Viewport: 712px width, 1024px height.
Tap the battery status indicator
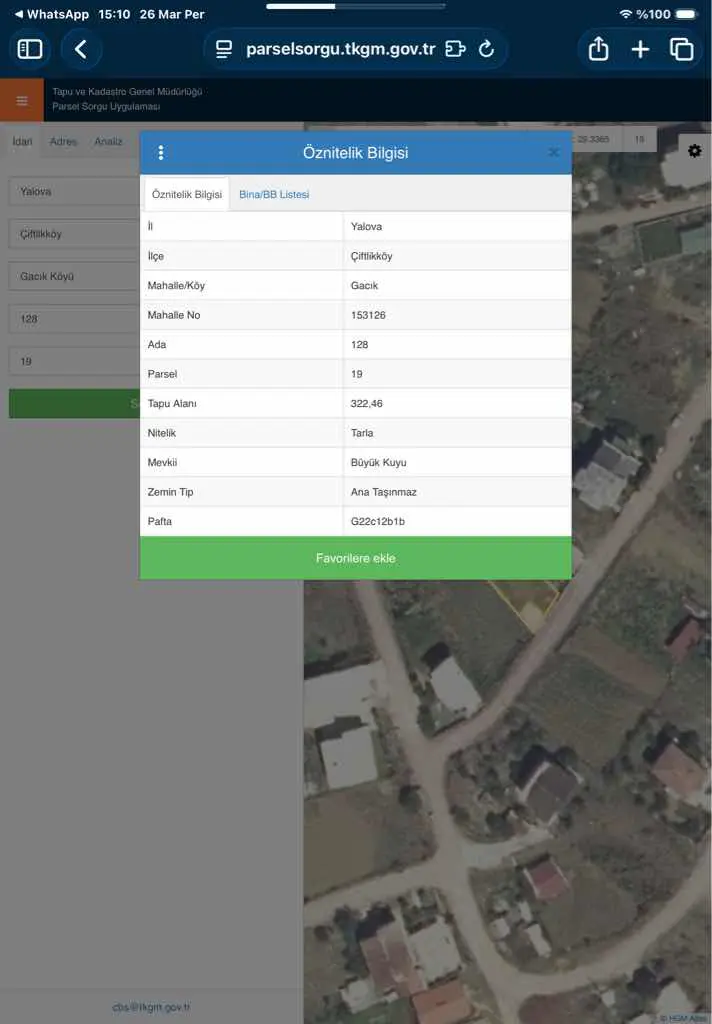point(687,14)
